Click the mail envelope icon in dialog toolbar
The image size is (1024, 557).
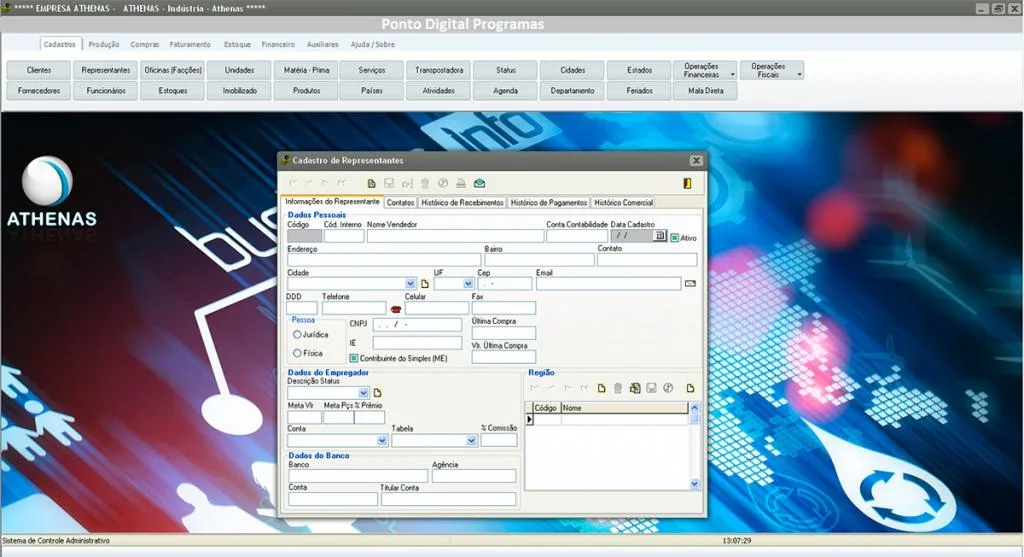tap(479, 183)
